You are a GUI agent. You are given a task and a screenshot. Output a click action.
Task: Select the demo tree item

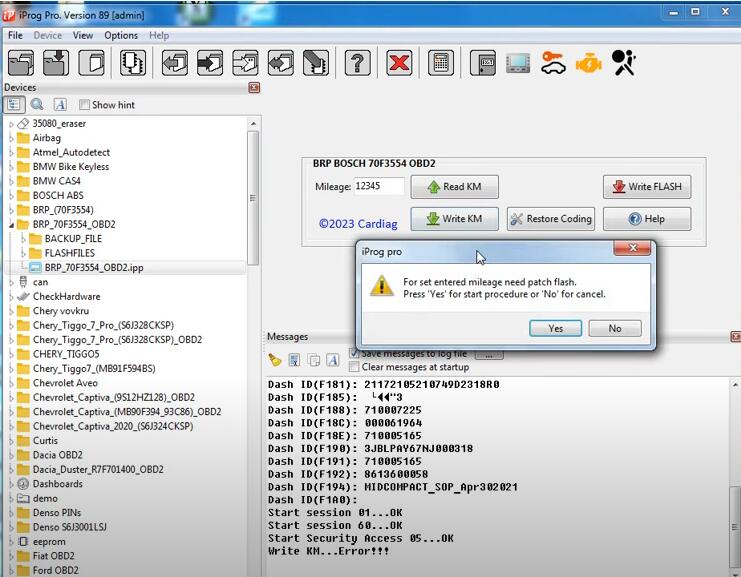(x=45, y=499)
